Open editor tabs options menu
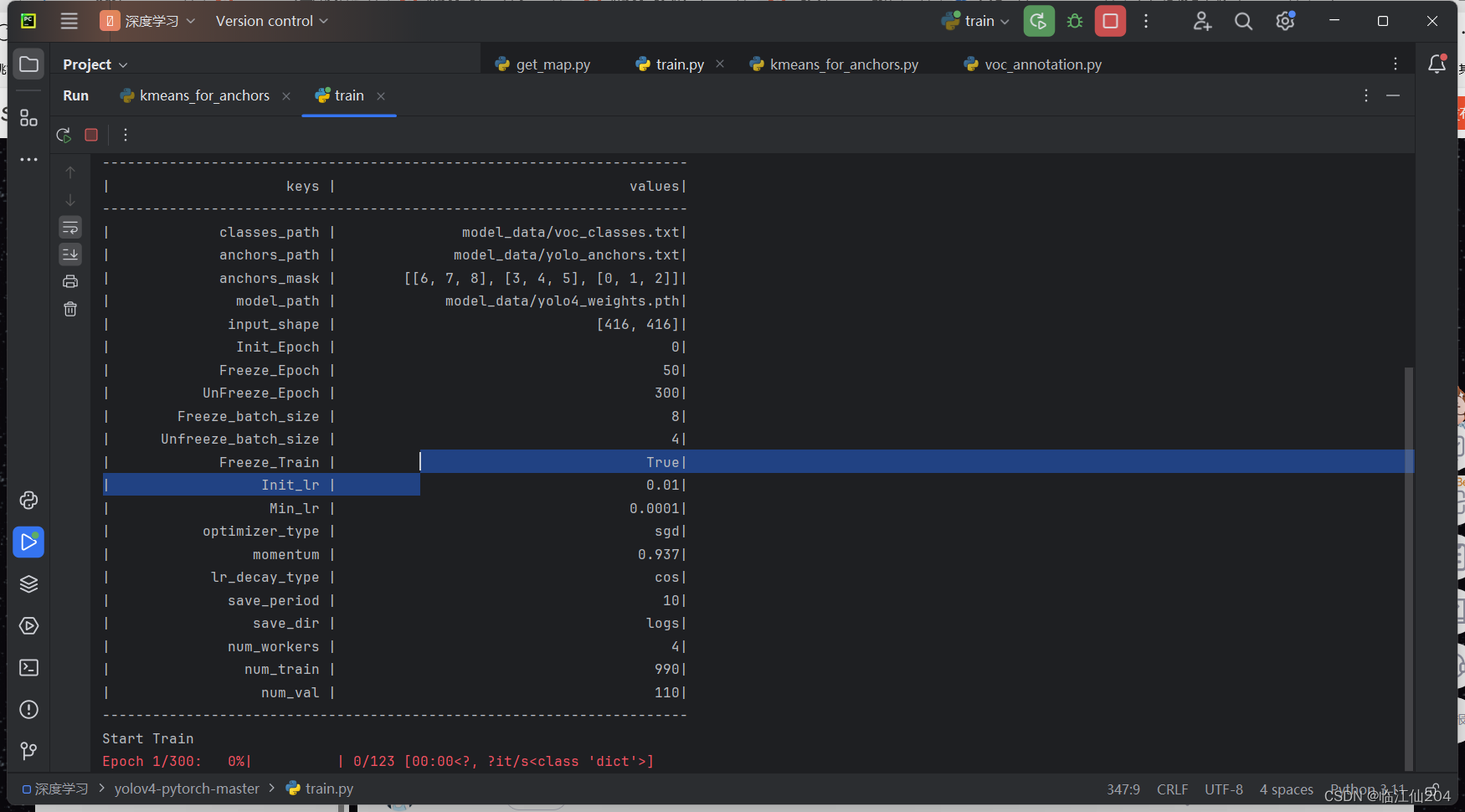 click(x=1396, y=64)
